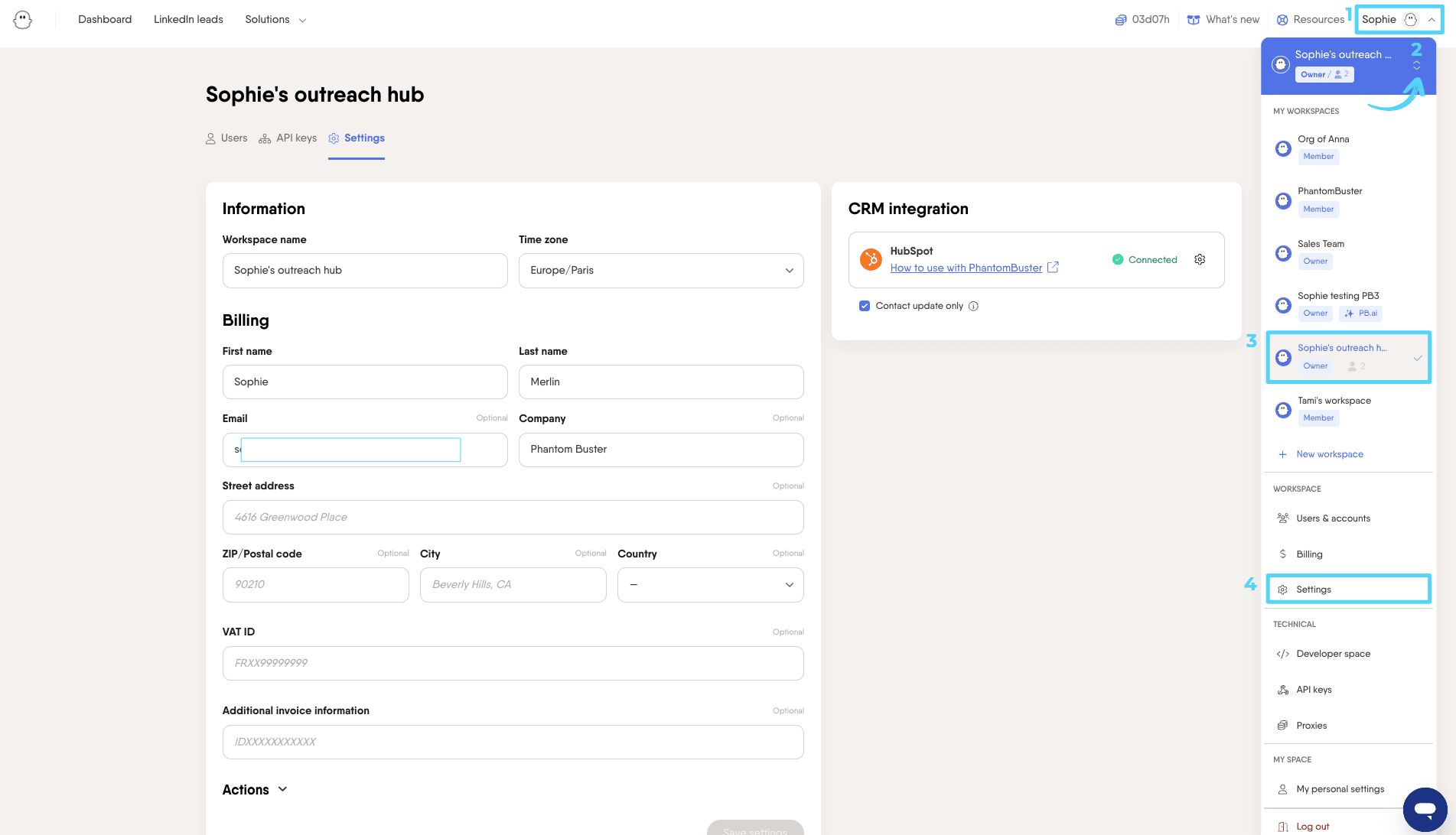Click the PhantomBuster workspace avatar
Image resolution: width=1456 pixels, height=835 pixels.
coord(1283,200)
